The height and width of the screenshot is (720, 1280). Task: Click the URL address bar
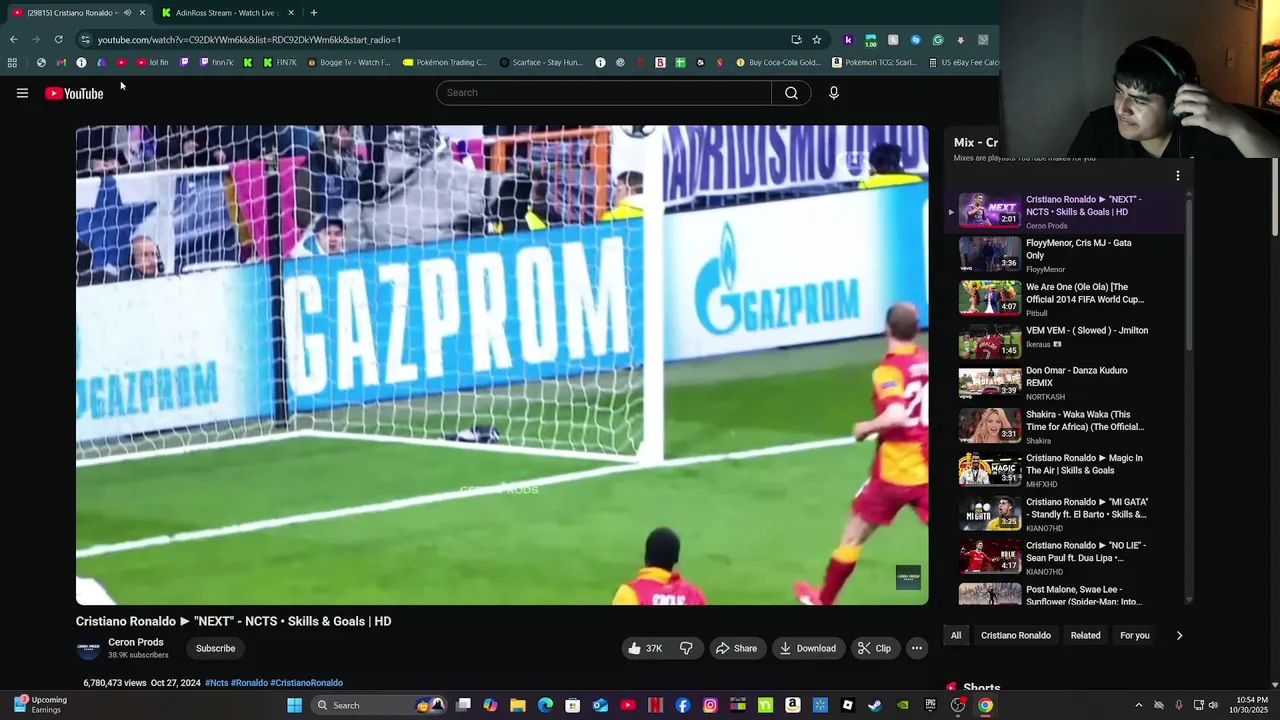[x=440, y=40]
